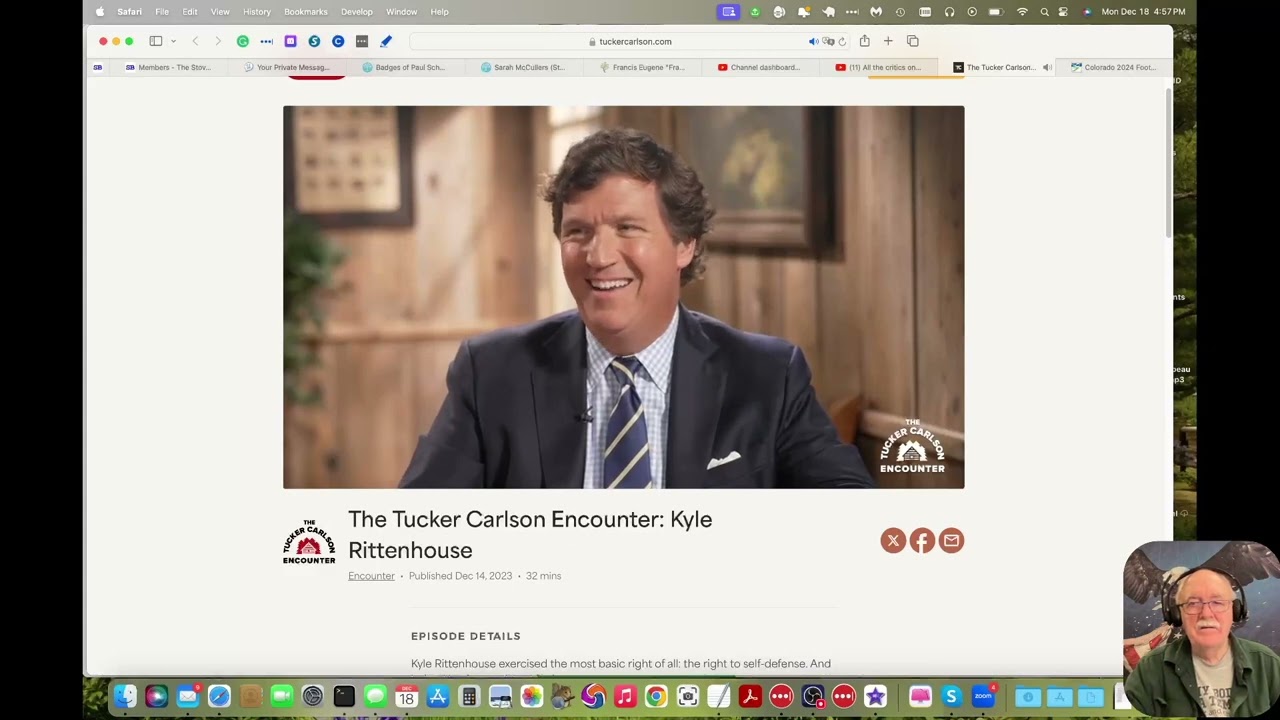Go forward with the forward arrow
This screenshot has width=1280, height=720.
[x=218, y=41]
